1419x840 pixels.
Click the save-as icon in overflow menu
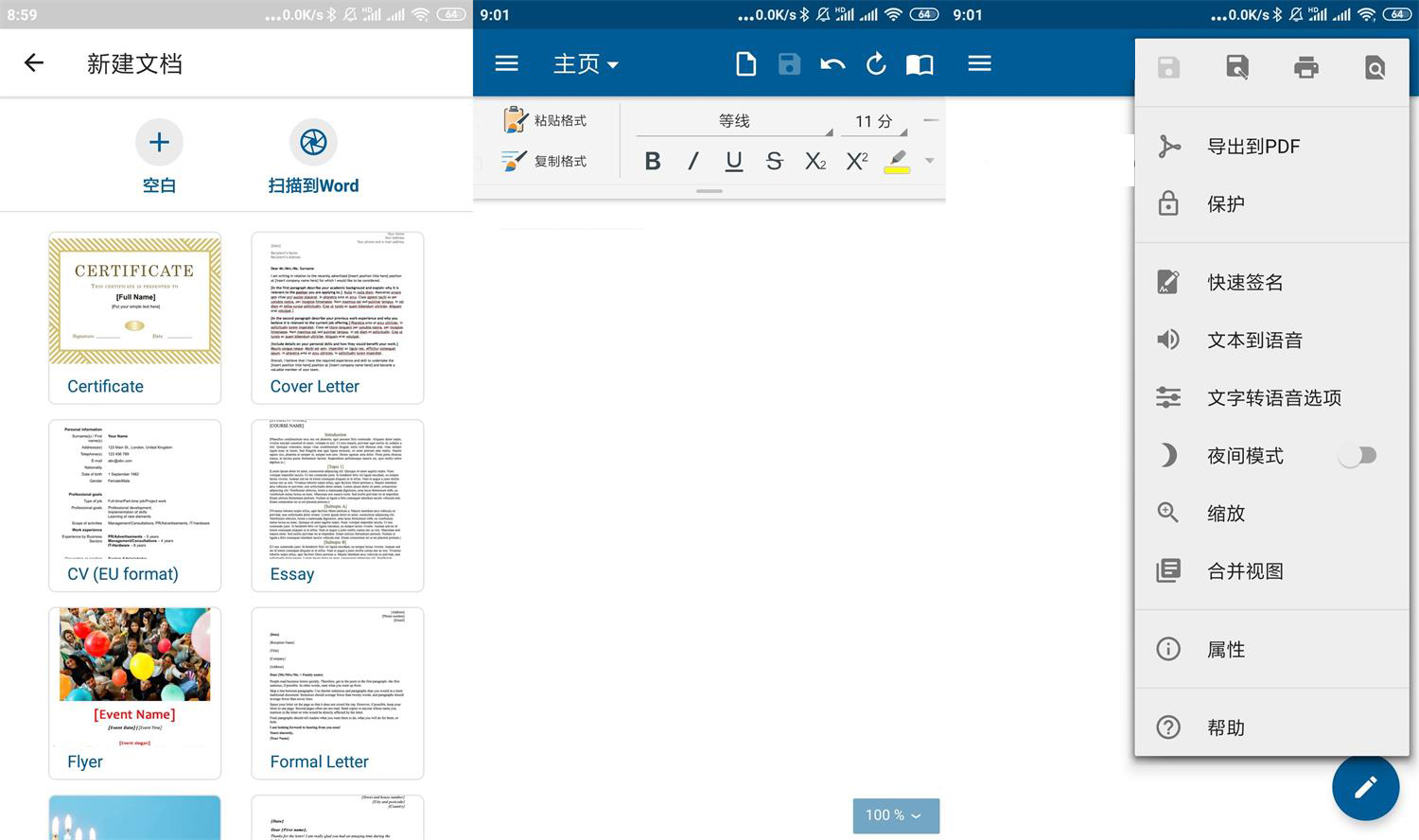pos(1237,67)
